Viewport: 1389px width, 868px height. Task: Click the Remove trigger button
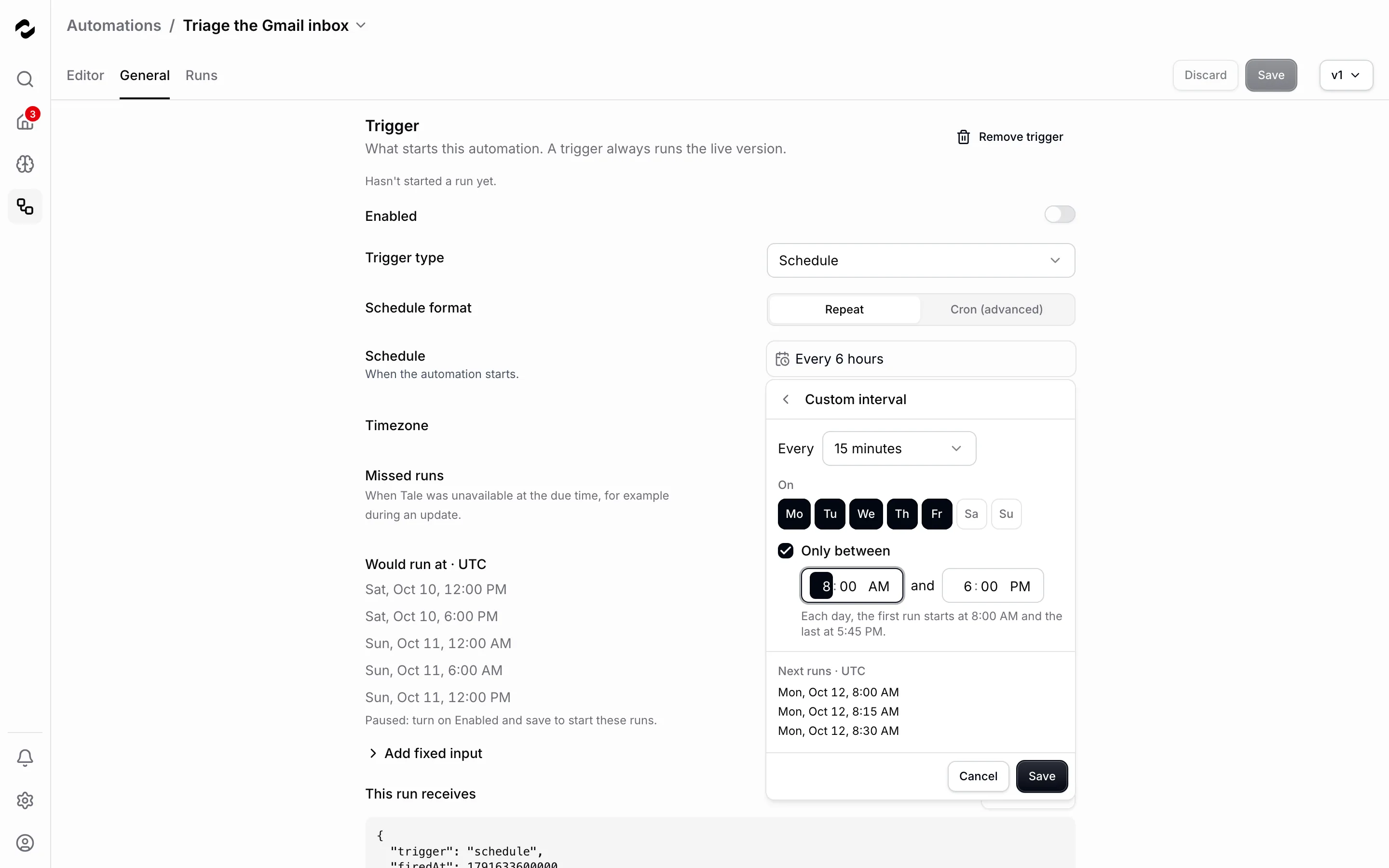[1009, 136]
